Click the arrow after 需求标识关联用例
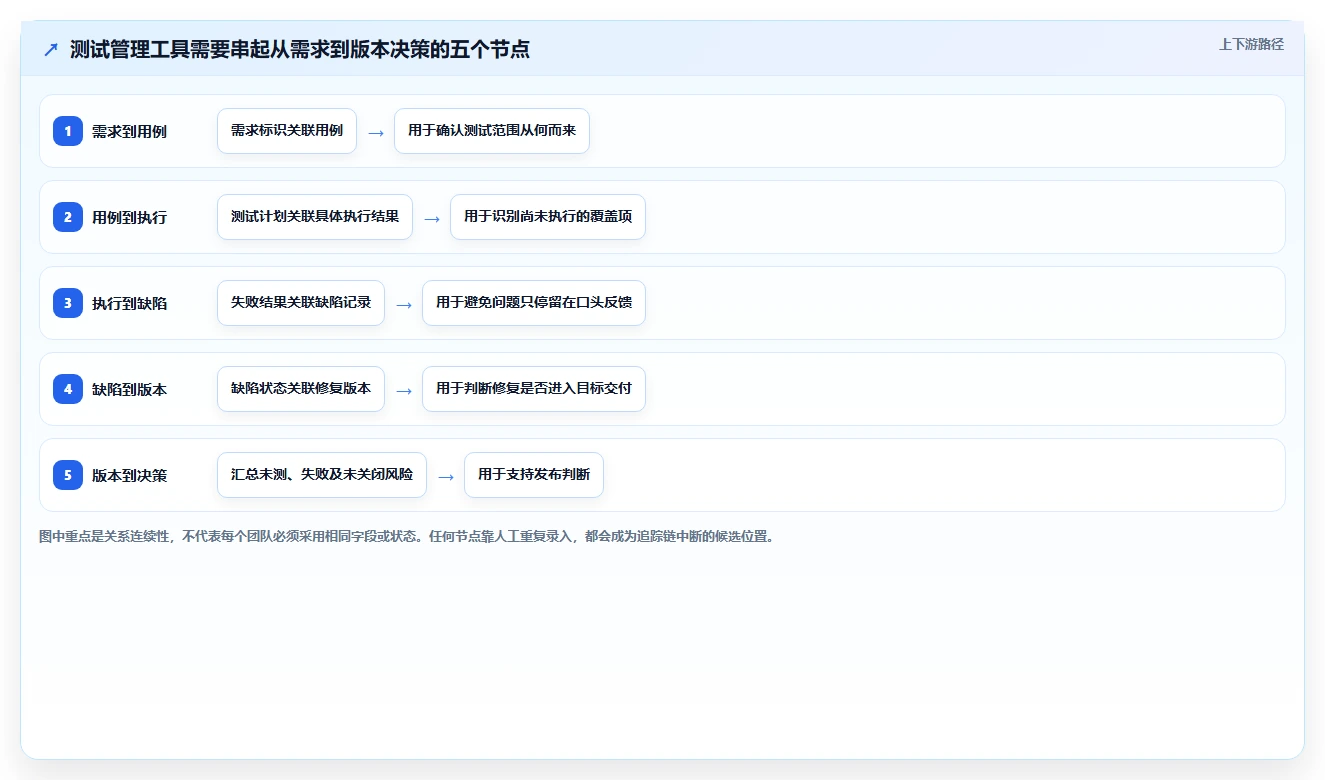1325x780 pixels. pos(376,132)
